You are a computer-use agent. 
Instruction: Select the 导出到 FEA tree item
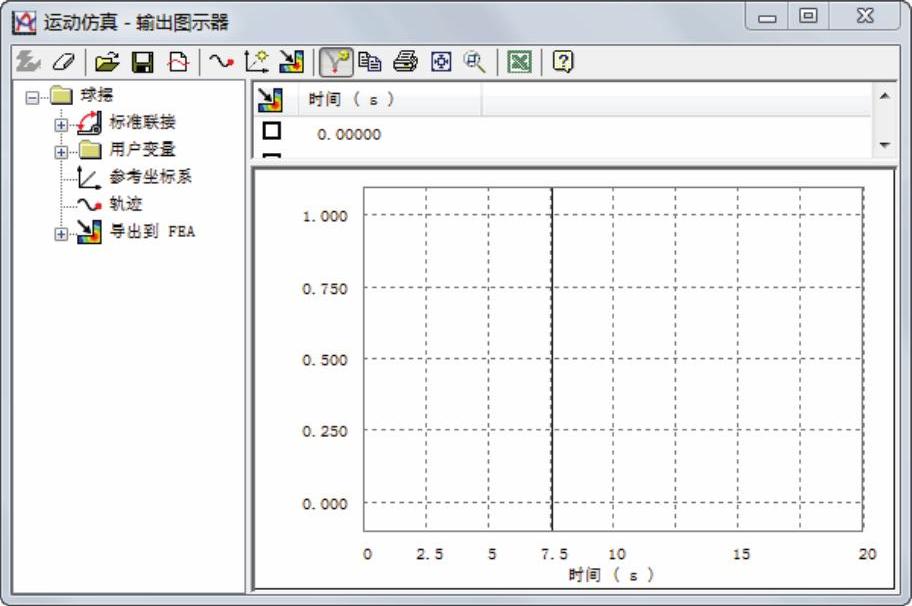point(152,231)
